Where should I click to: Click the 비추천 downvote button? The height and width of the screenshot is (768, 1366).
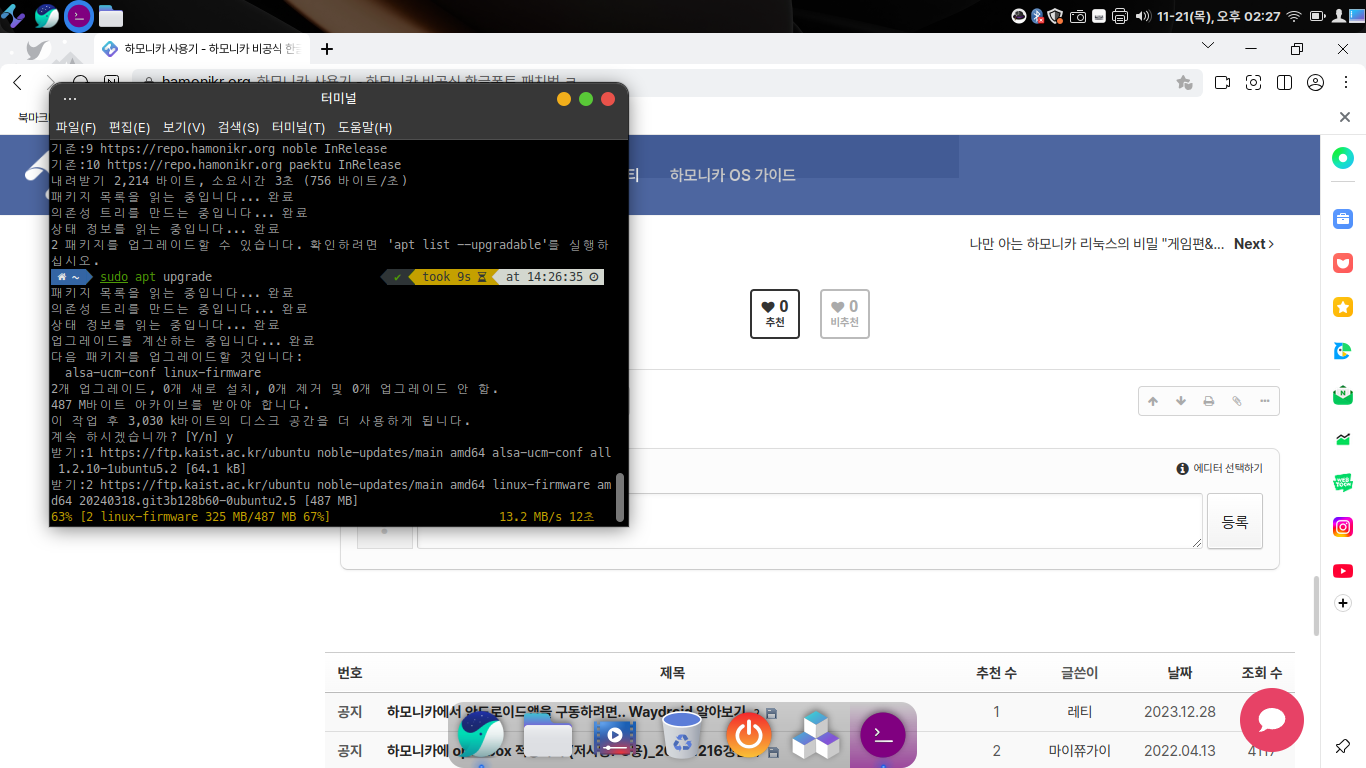(845, 314)
